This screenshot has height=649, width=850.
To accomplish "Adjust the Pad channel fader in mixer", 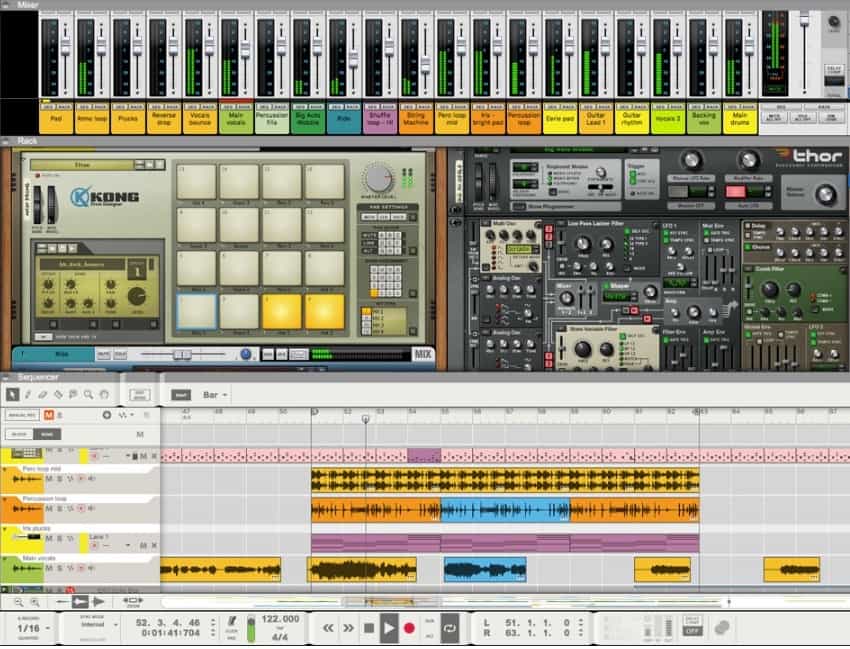I will pyautogui.click(x=66, y=47).
